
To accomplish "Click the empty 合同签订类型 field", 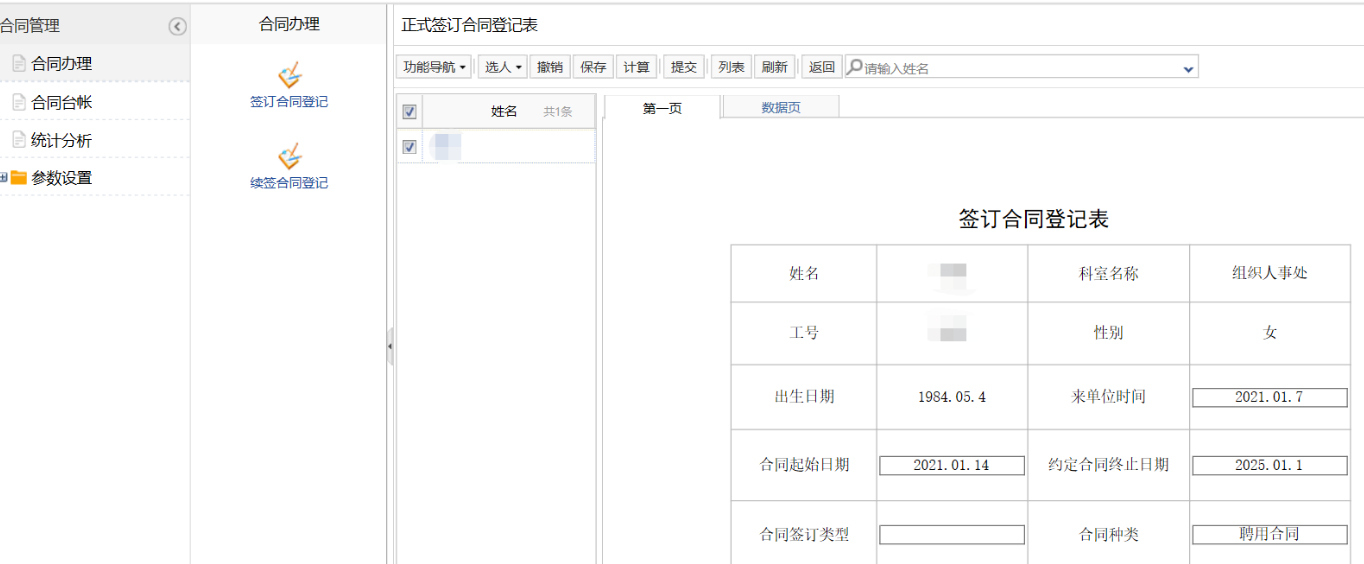I will pos(952,535).
